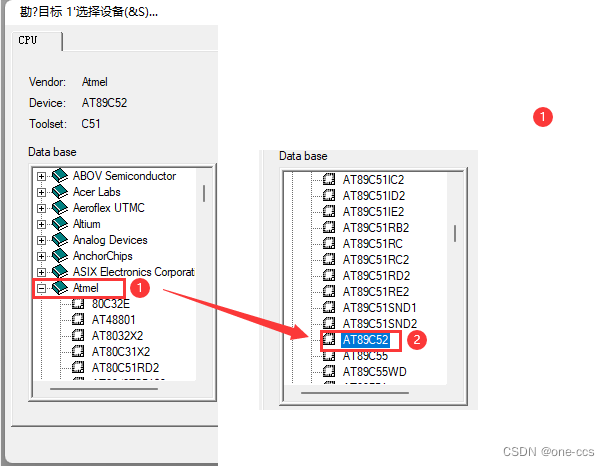Viewport: 610px width, 466px height.
Task: Click the ASIX Electronics book icon
Action: click(x=60, y=272)
